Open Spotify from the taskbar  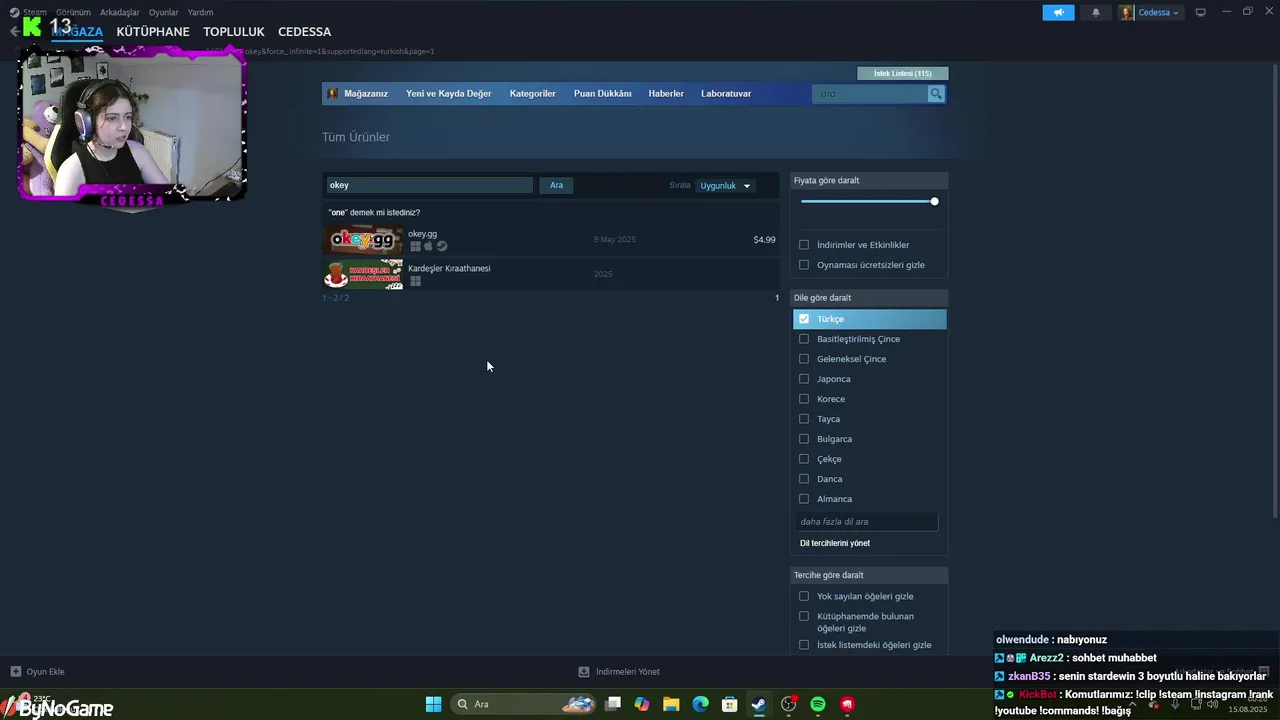pos(818,704)
